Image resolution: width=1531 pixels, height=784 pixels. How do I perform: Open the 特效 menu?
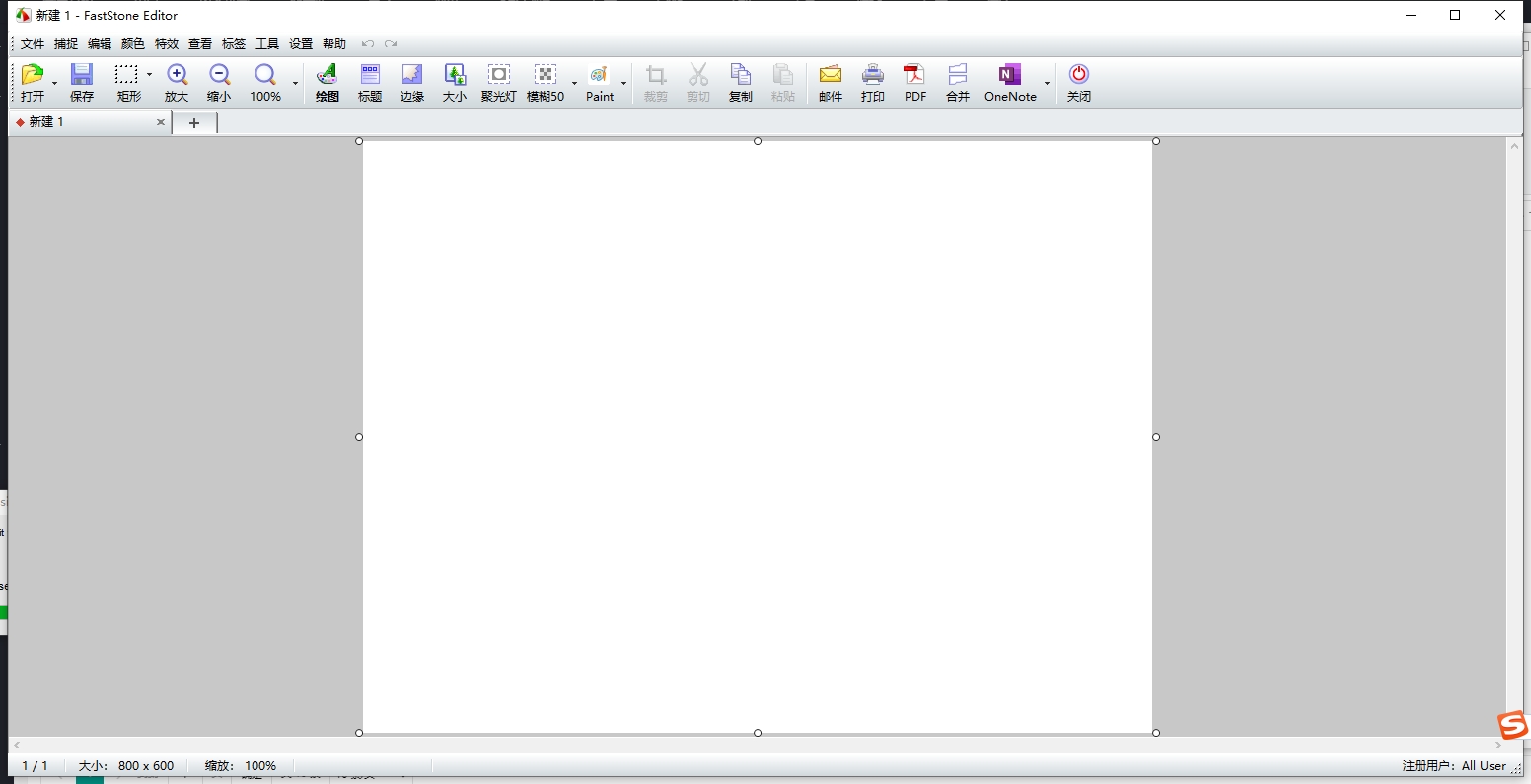click(x=167, y=44)
